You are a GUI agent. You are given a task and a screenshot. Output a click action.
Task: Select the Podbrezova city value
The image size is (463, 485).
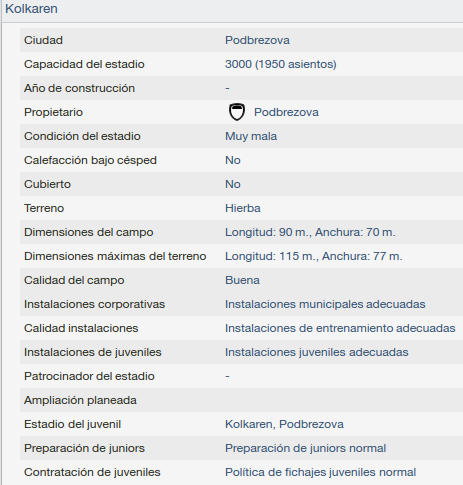click(x=257, y=40)
